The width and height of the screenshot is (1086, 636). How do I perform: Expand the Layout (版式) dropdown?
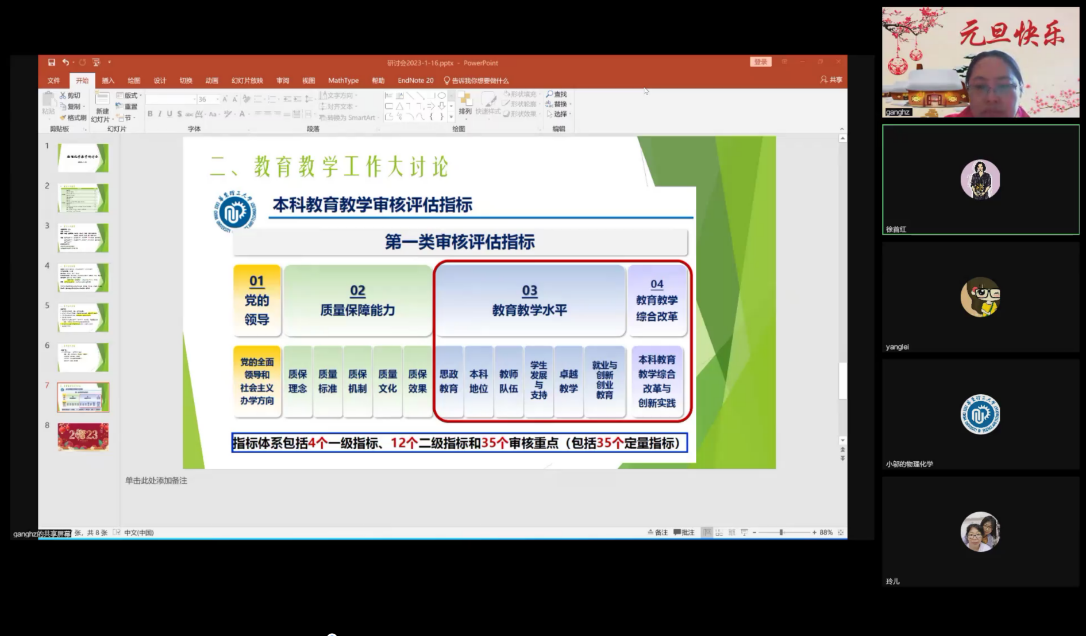[131, 95]
